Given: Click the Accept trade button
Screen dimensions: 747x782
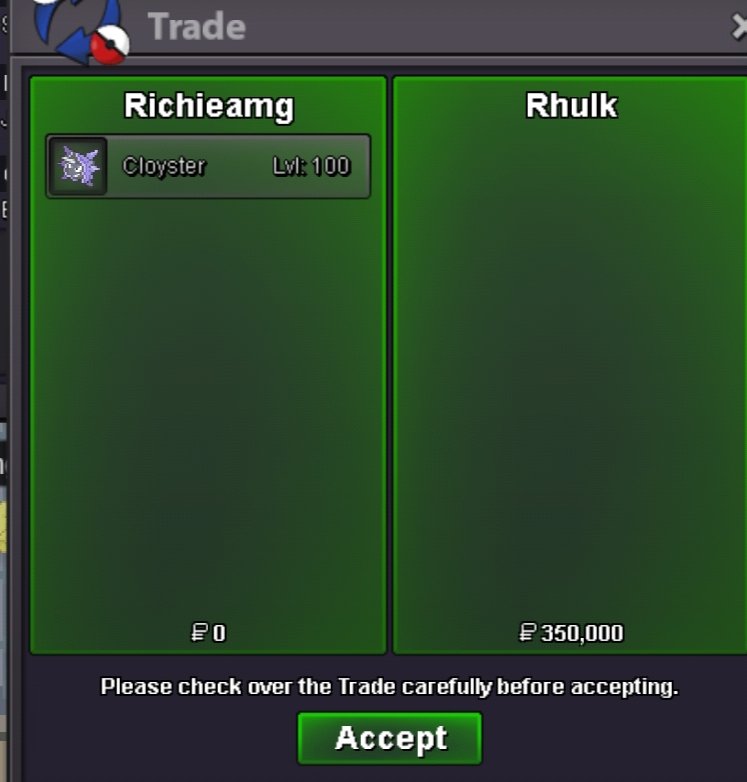Looking at the screenshot, I should point(389,738).
